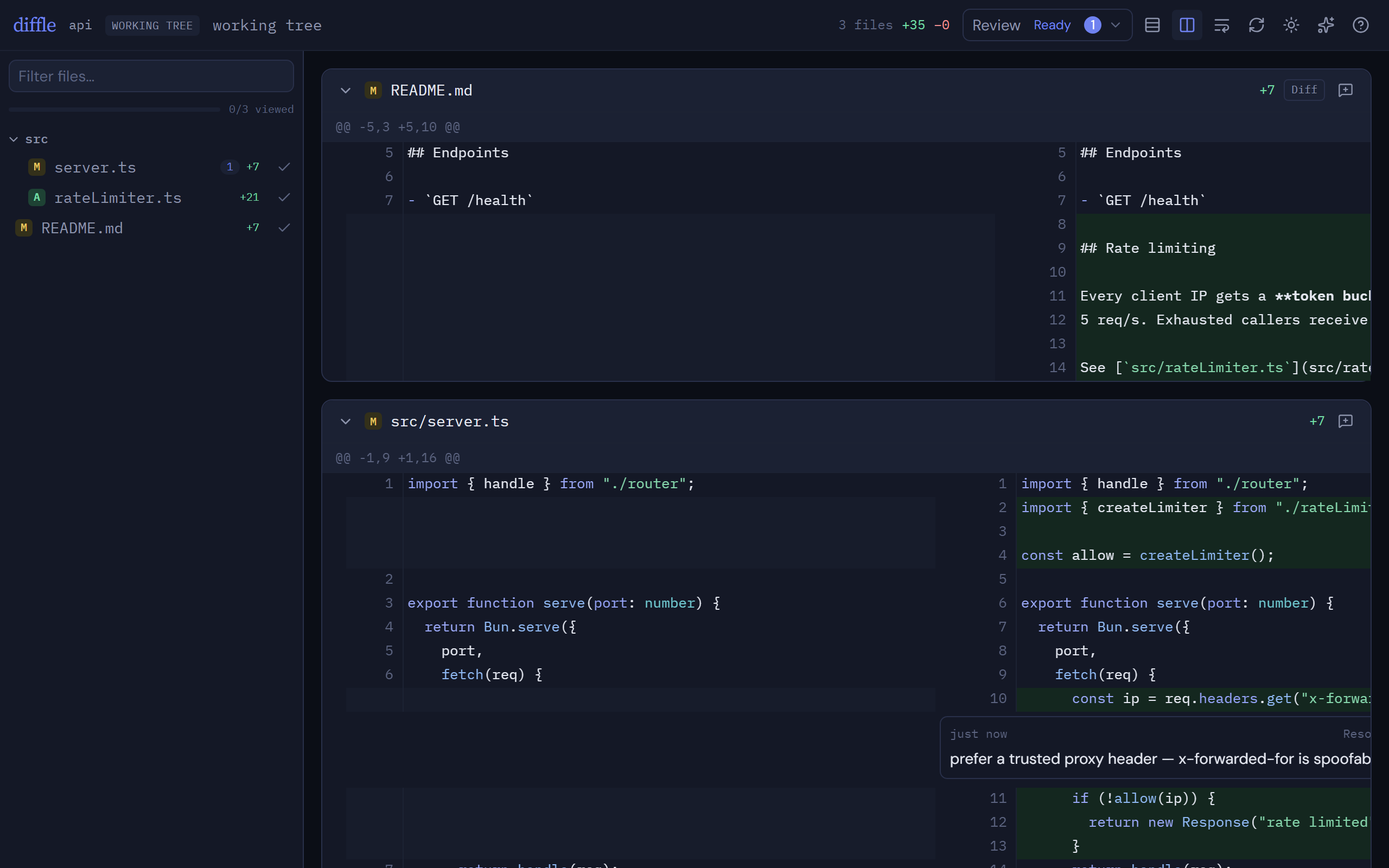
Task: Focus the Filter files input
Action: (151, 76)
